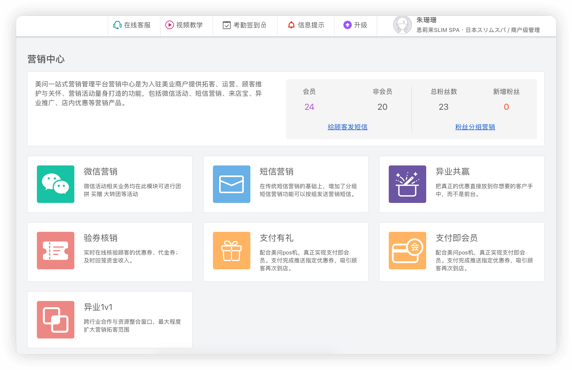The width and height of the screenshot is (572, 370).
Task: Open the red 异业1v1 overlapping squares icon
Action: 55,319
